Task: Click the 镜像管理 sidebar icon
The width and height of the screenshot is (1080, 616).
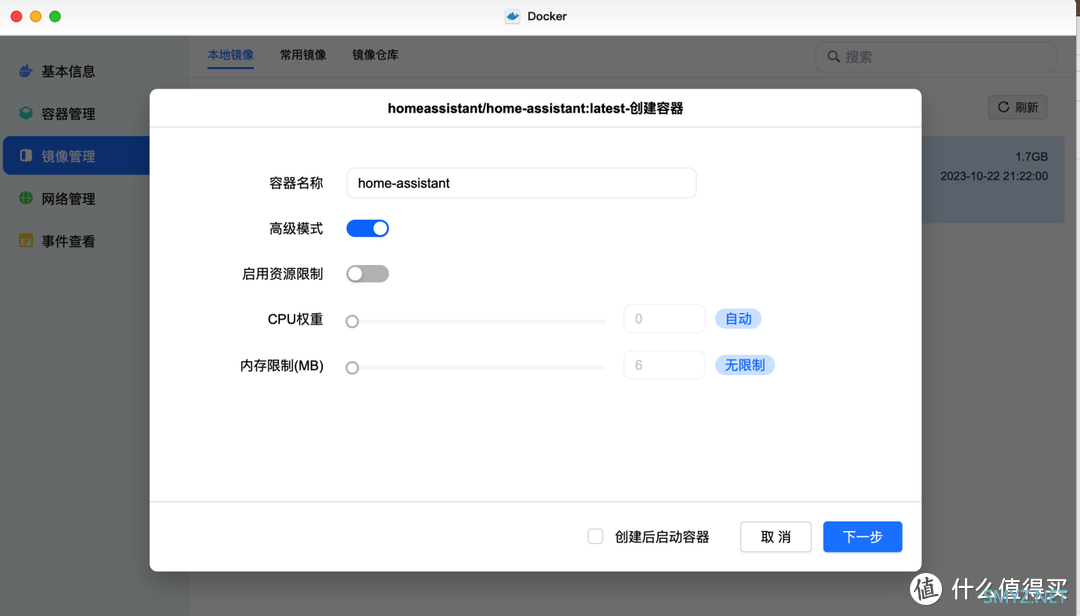Action: [x=25, y=156]
